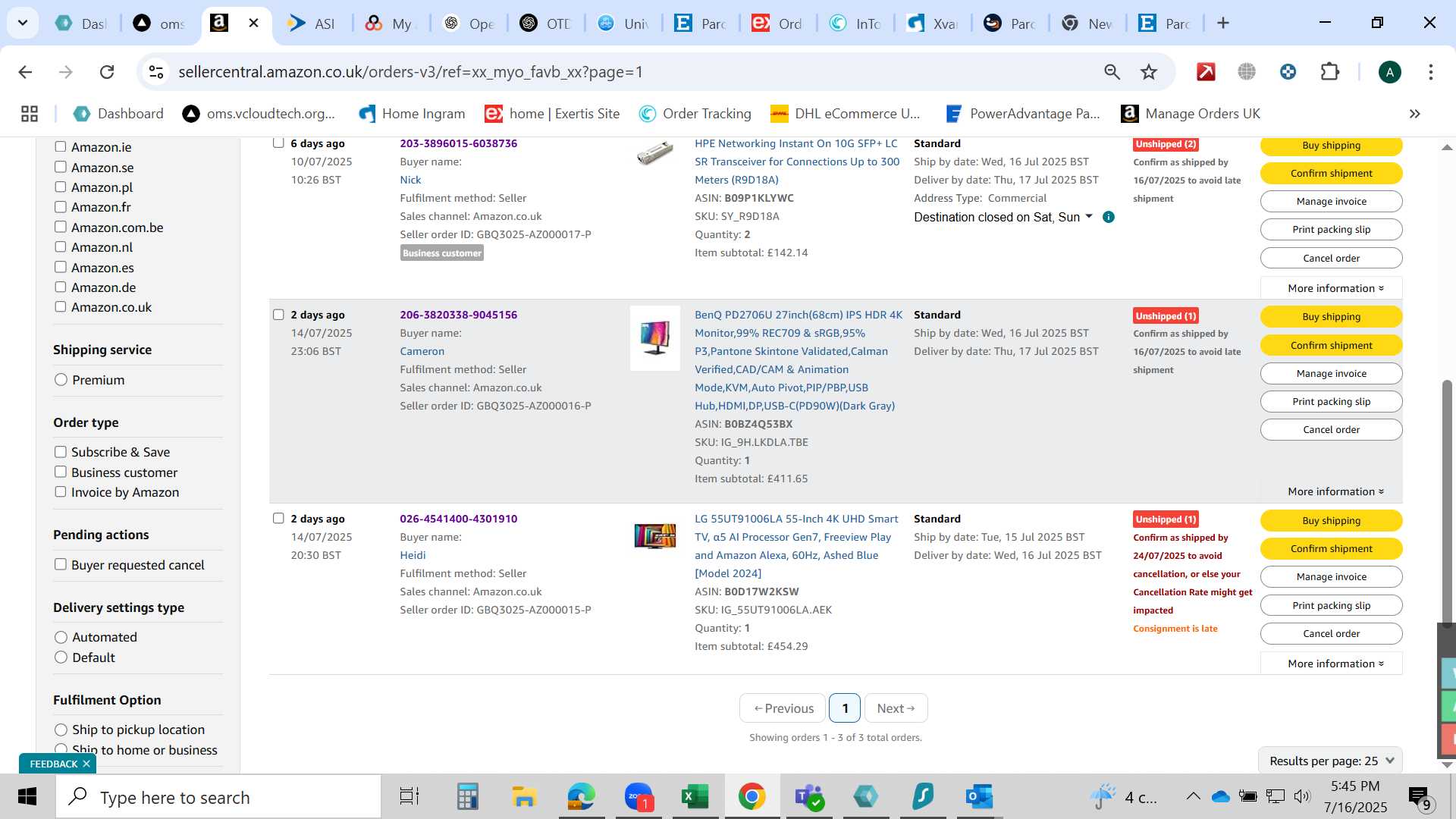Click the Windows search box
Viewport: 1456px width, 819px height.
coord(218,797)
